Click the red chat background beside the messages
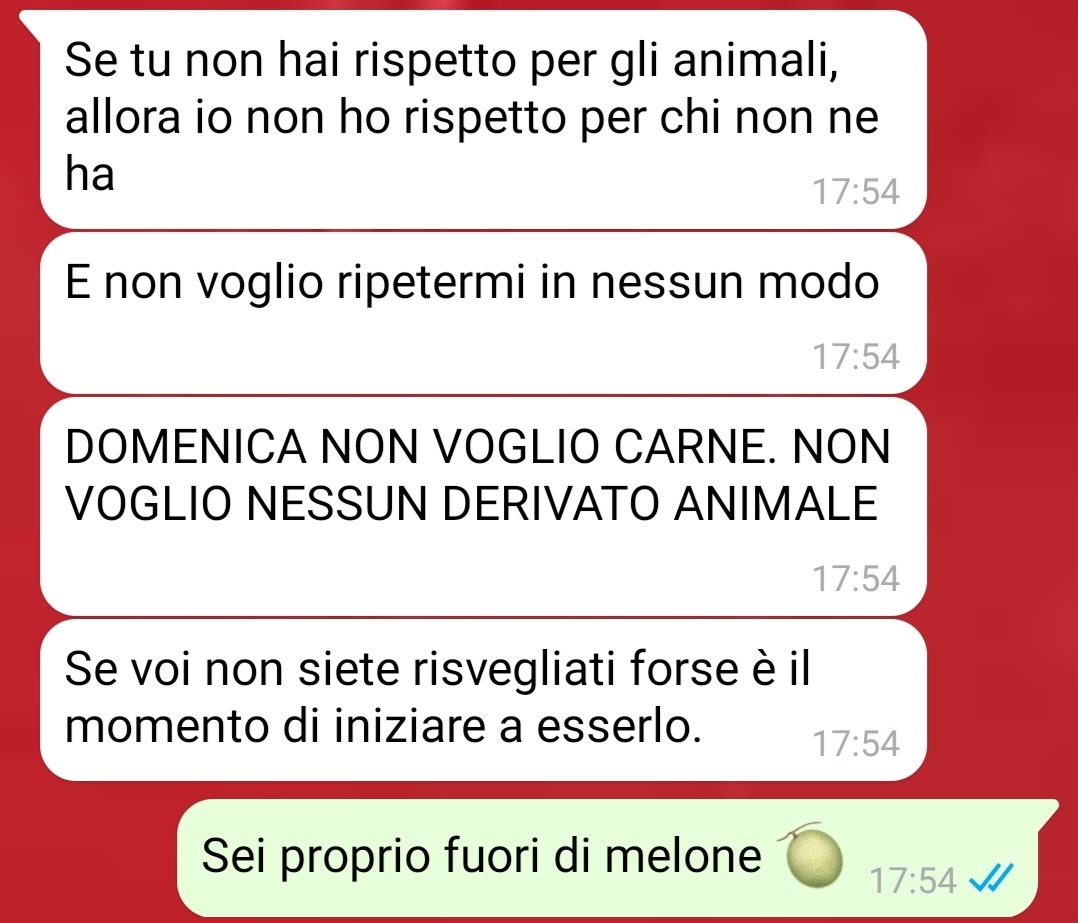 pos(1000,412)
